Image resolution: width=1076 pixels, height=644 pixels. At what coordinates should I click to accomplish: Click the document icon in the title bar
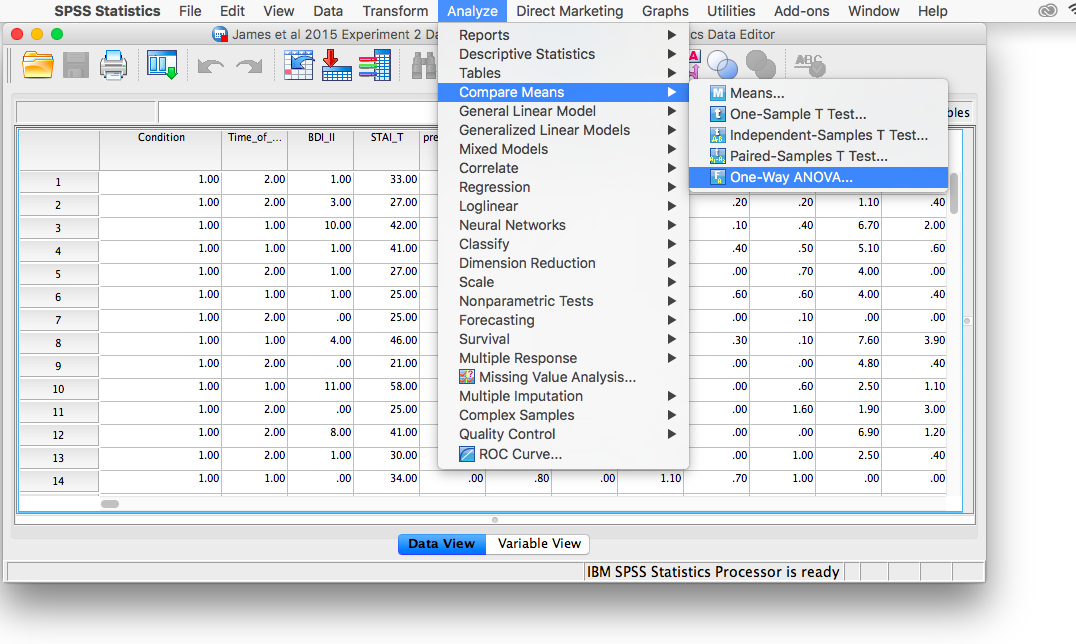[220, 34]
